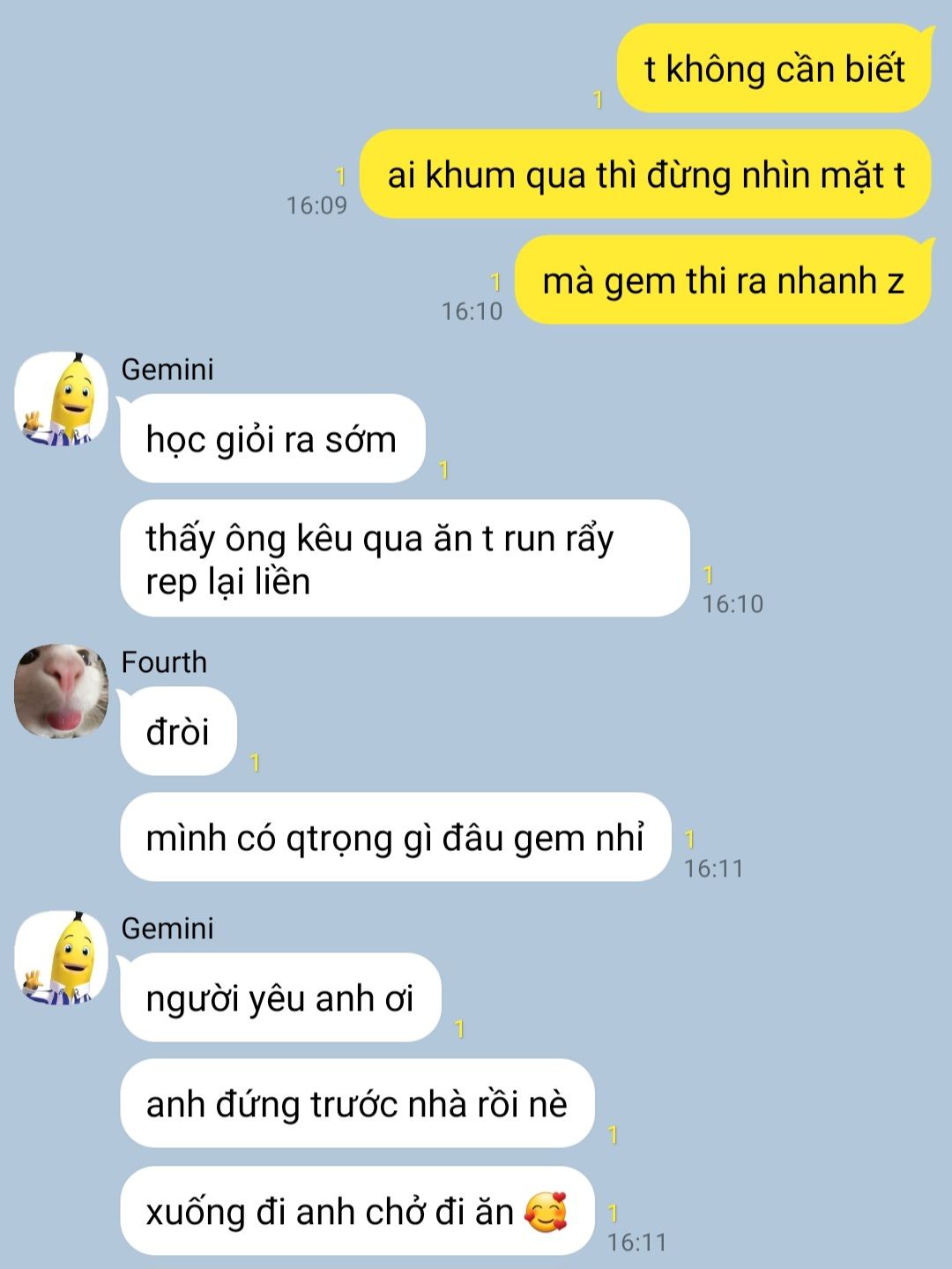952x1269 pixels.
Task: Tap the 'đròi' message bubble
Action: 178,732
